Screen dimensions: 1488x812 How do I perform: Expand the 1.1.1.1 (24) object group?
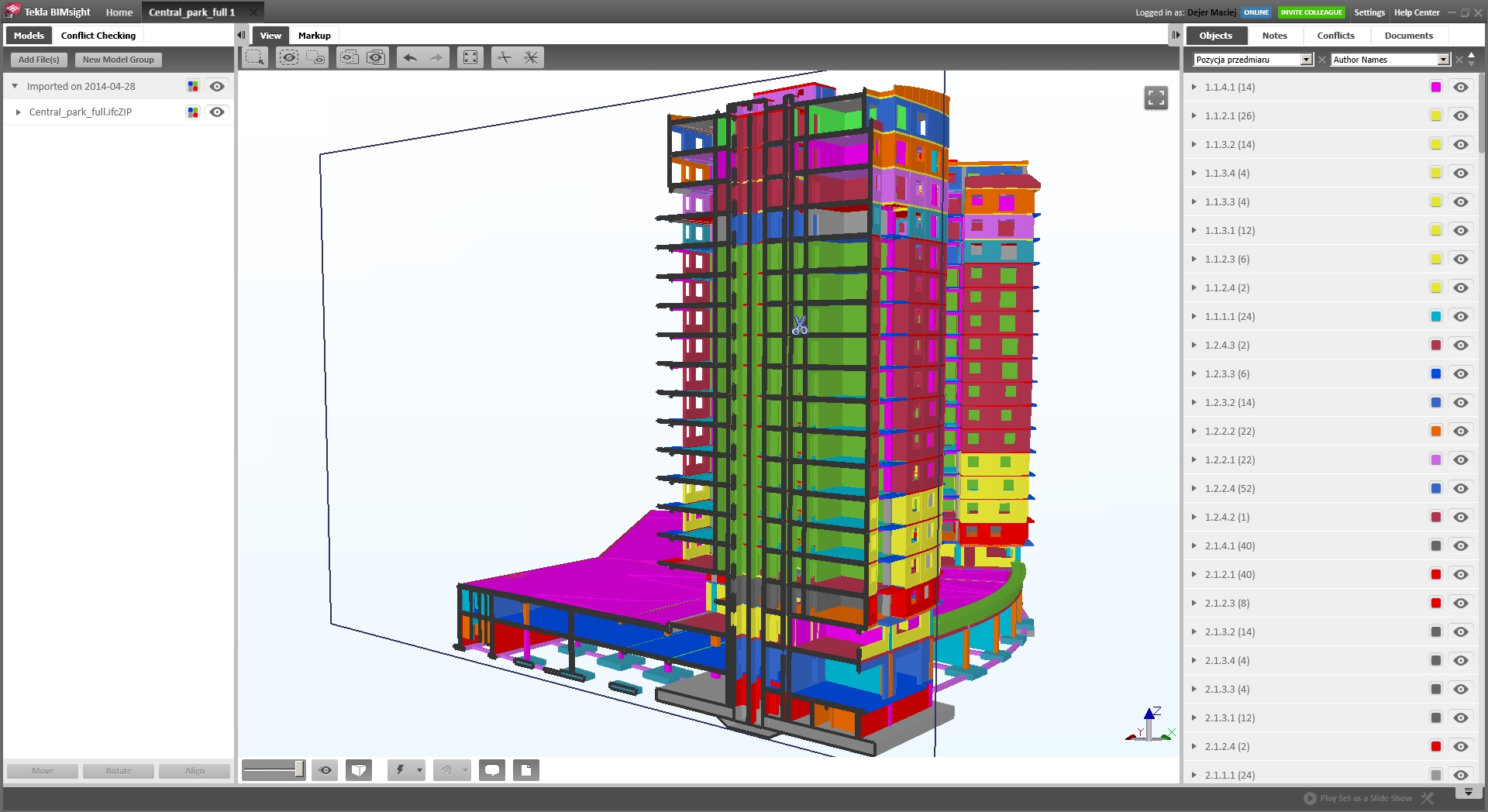(1193, 316)
